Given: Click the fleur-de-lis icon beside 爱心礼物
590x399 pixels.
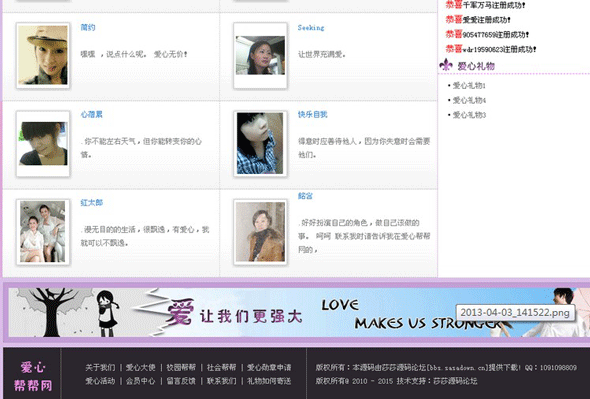Looking at the screenshot, I should pyautogui.click(x=446, y=65).
